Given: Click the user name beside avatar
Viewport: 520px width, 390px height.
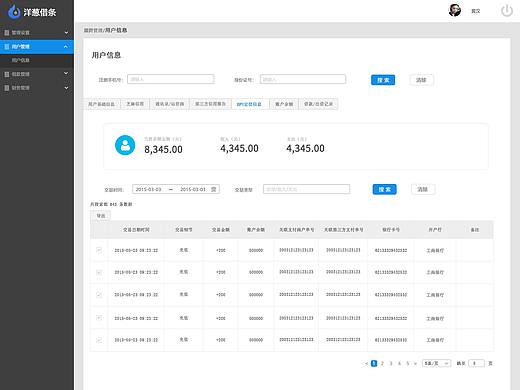Looking at the screenshot, I should (476, 11).
